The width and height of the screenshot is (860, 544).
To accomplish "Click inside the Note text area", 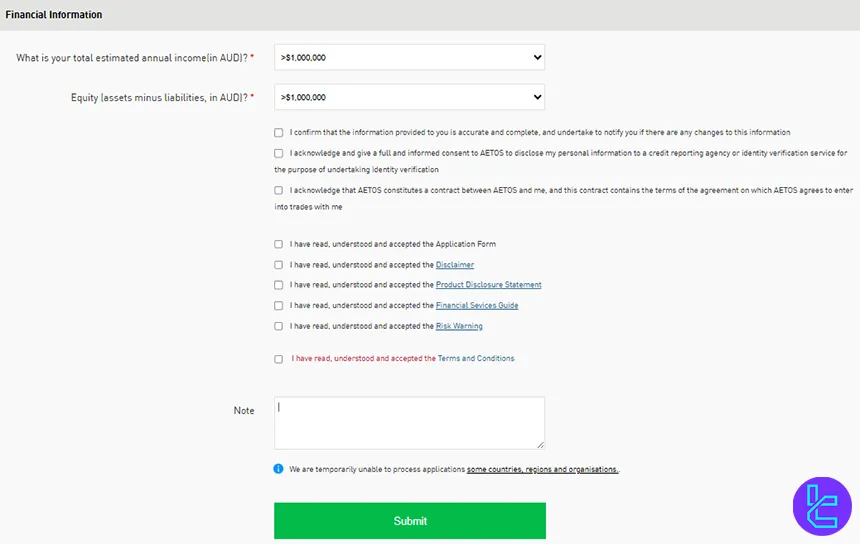I will pyautogui.click(x=409, y=423).
